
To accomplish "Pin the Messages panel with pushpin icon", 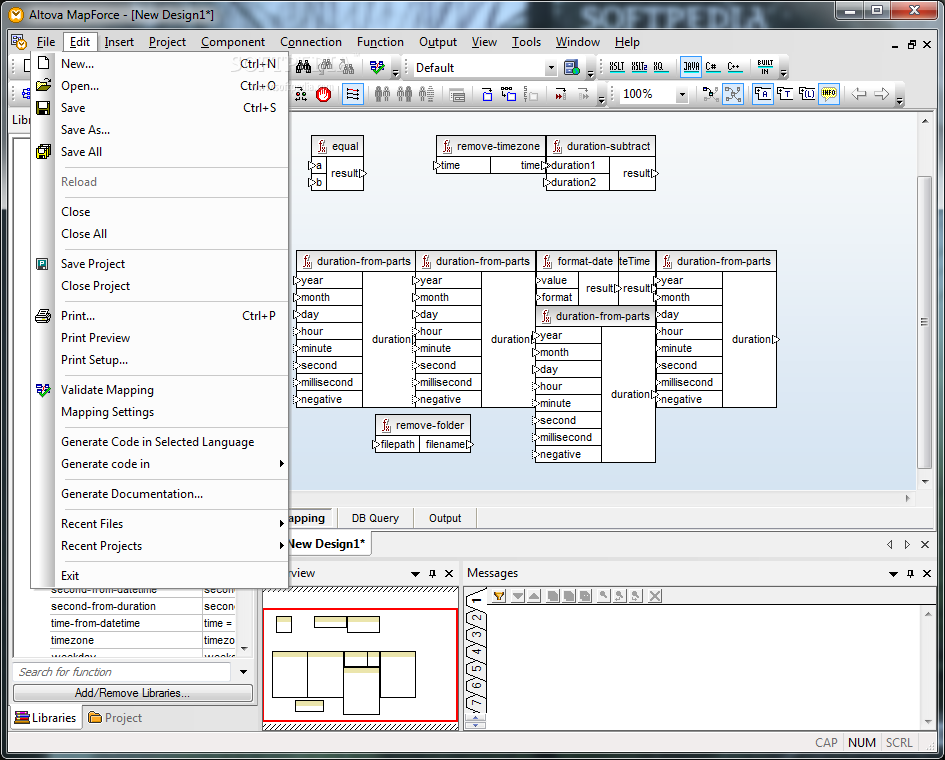I will 910,574.
